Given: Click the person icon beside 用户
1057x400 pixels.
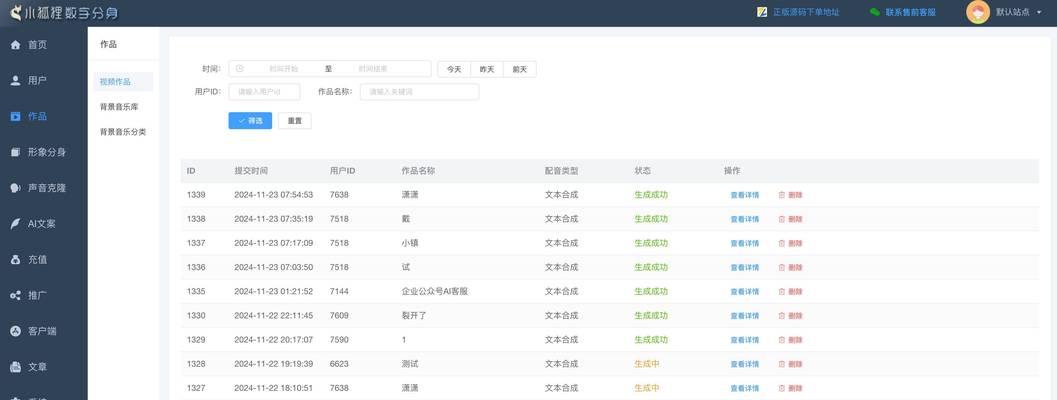Looking at the screenshot, I should [x=16, y=81].
